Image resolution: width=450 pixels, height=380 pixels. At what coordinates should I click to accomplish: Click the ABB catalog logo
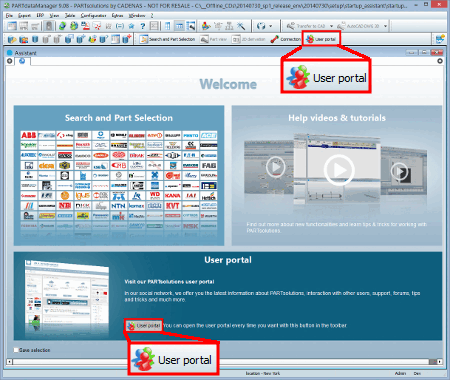tap(29, 135)
